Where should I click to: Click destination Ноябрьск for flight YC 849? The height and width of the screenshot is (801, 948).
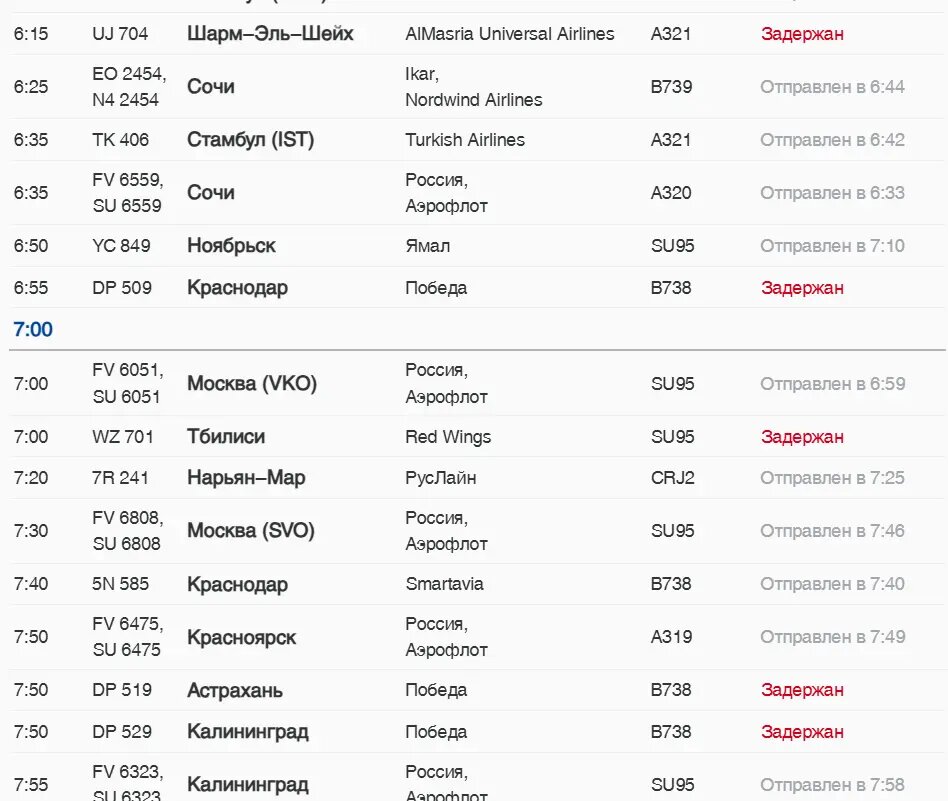231,245
